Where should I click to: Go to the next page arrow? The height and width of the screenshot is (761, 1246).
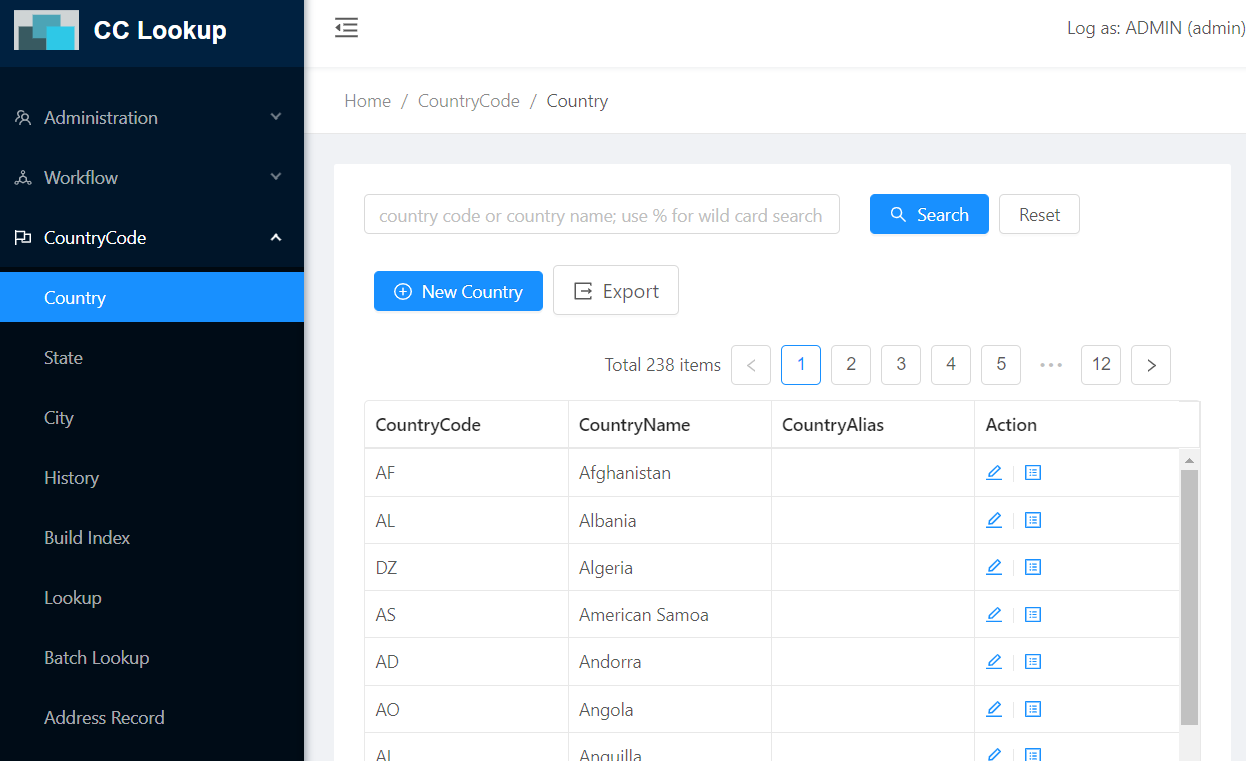pos(1150,365)
